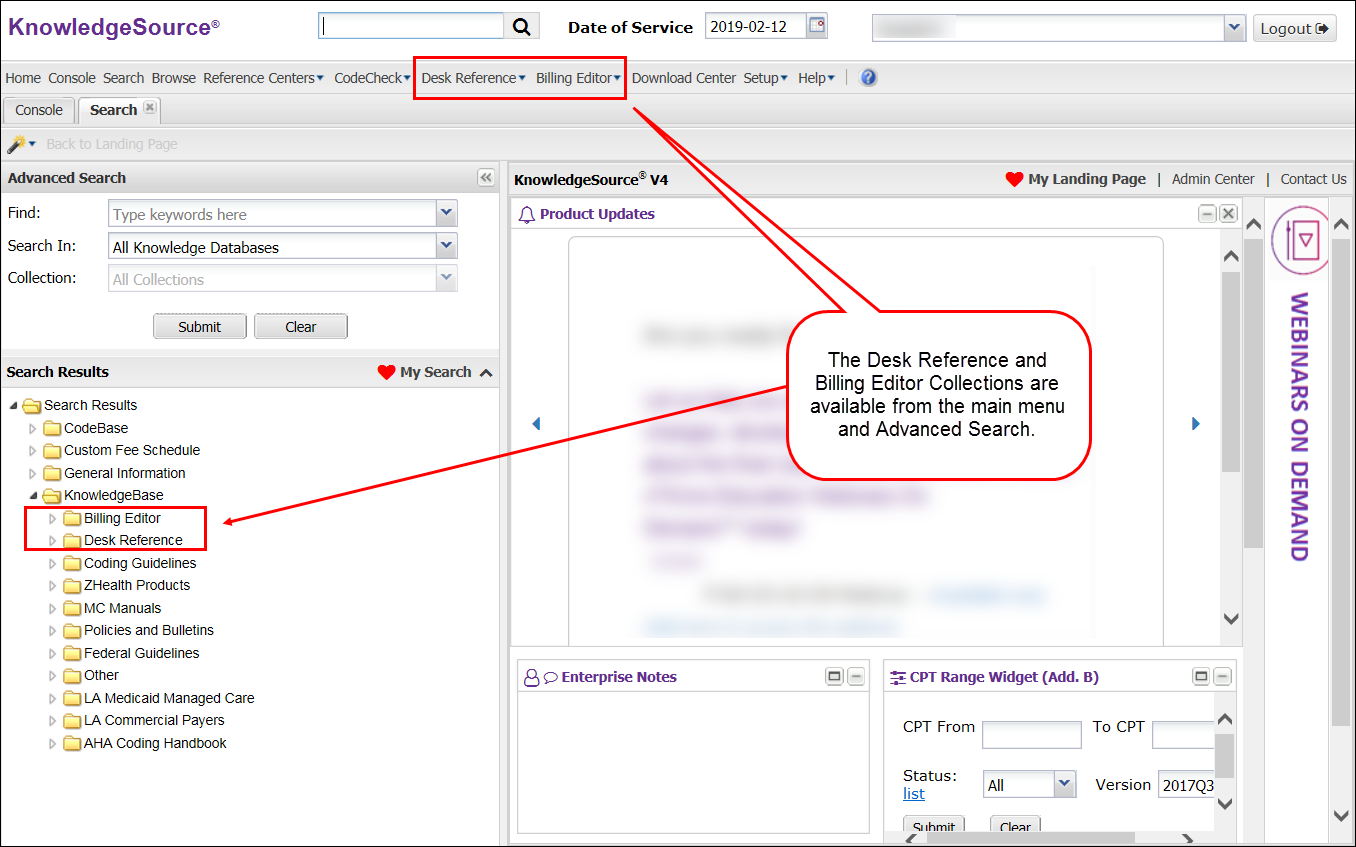Click the previous slide arrow in Product Updates
1356x847 pixels.
pos(536,424)
